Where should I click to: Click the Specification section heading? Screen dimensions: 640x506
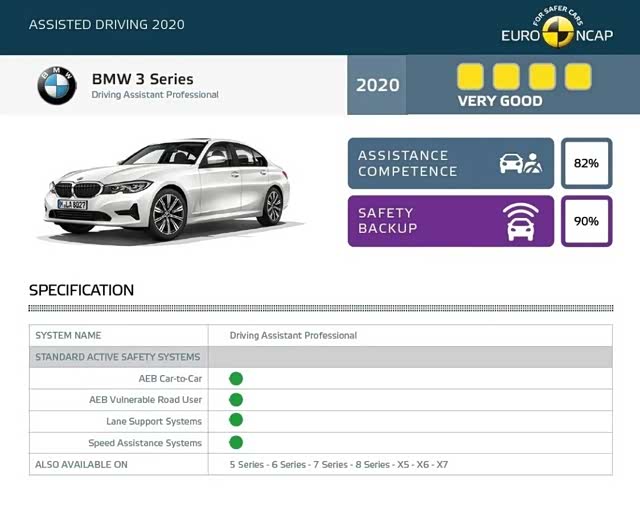click(81, 290)
